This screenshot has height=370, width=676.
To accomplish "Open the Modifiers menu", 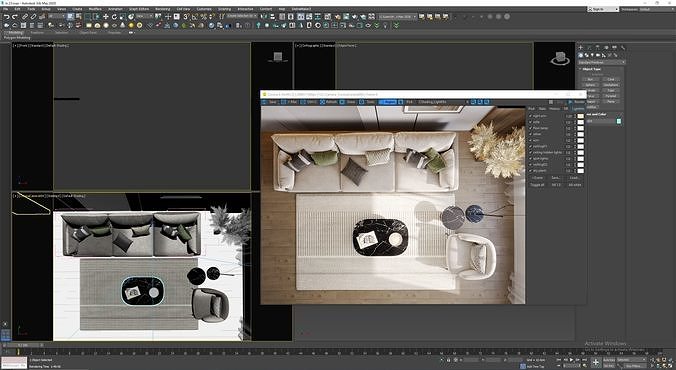I will tap(95, 9).
